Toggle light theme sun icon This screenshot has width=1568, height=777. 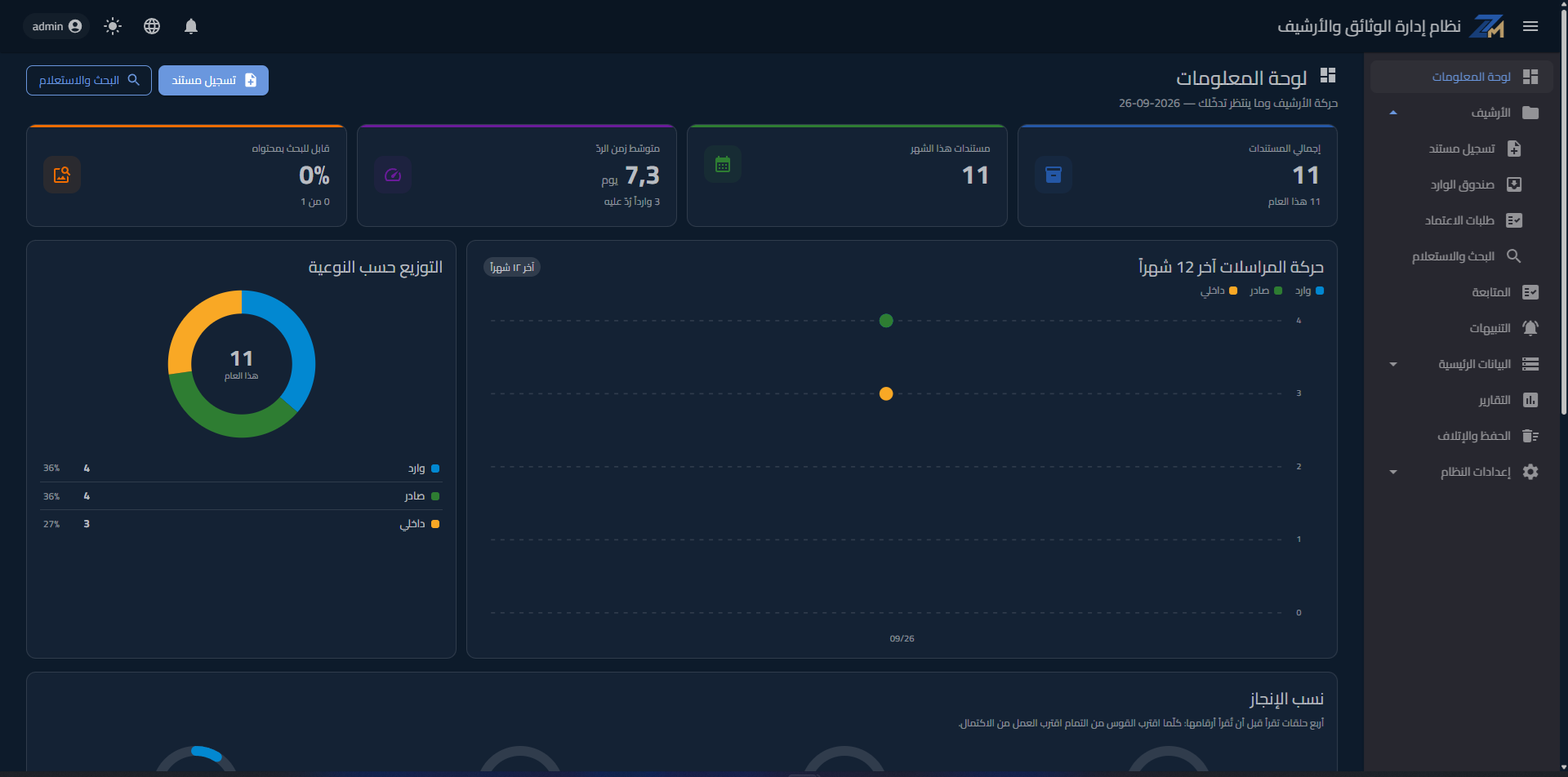coord(113,26)
